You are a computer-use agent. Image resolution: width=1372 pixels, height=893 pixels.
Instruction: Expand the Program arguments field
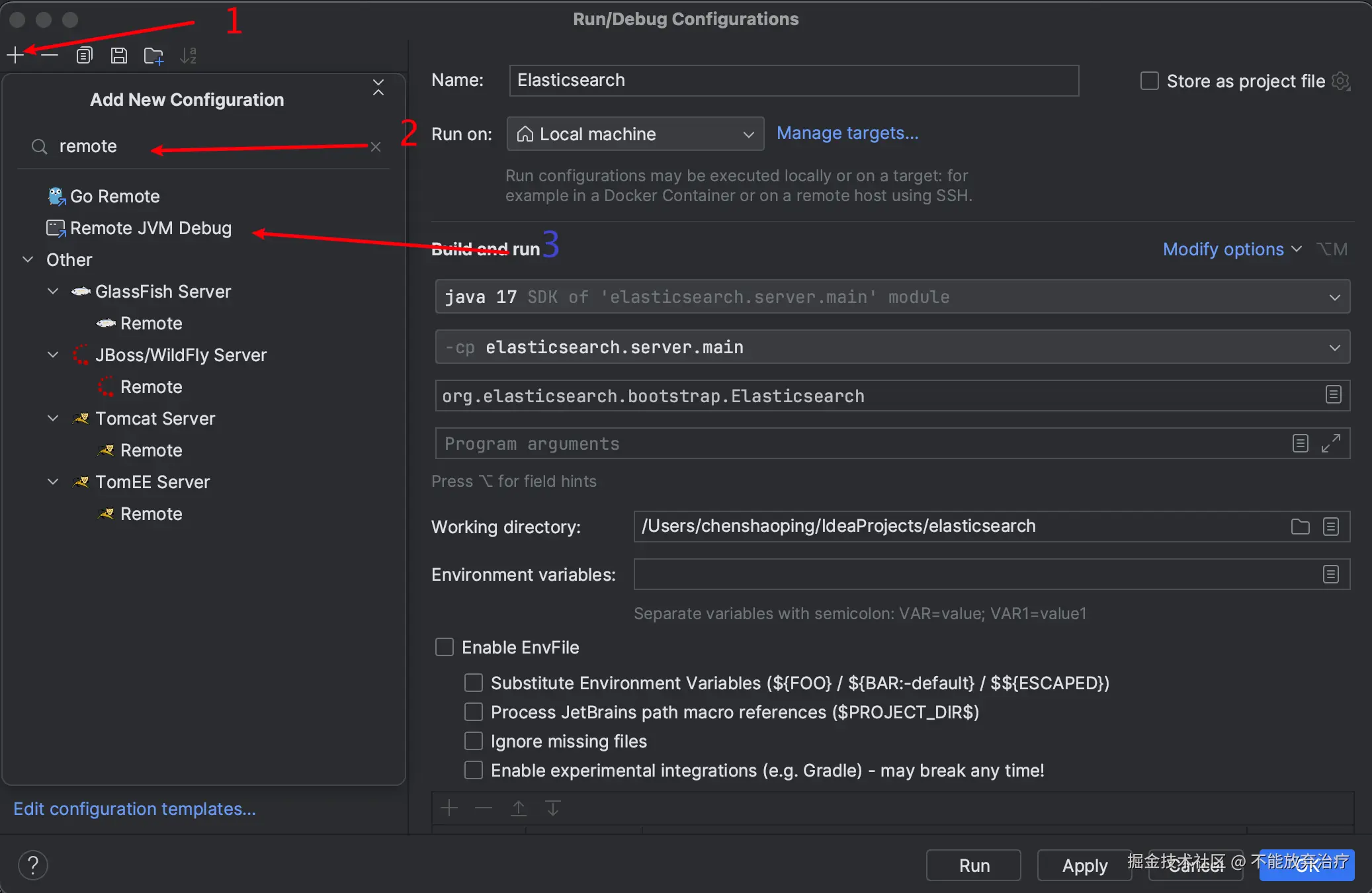click(1330, 443)
